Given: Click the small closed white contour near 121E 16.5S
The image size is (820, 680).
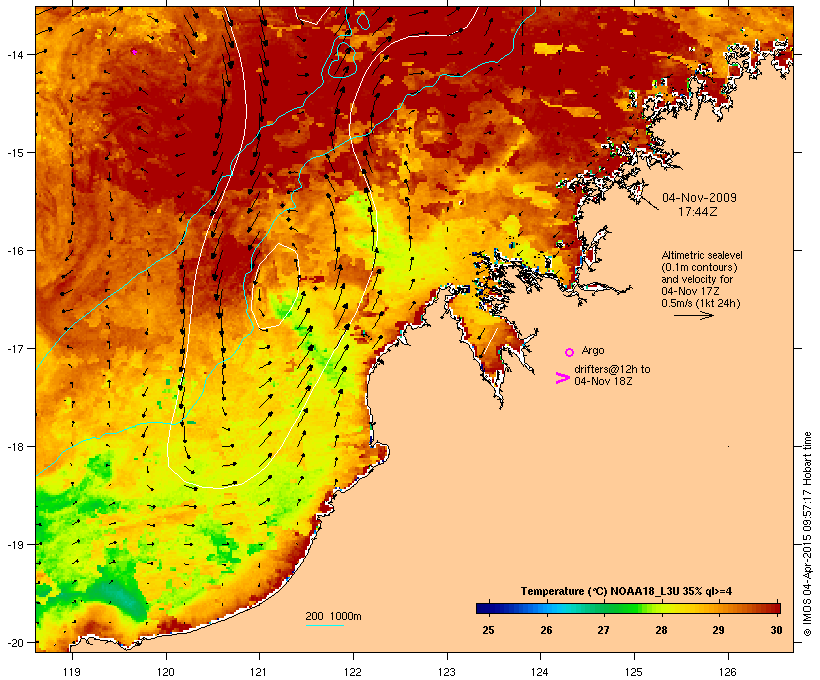Looking at the screenshot, I should point(276,286).
